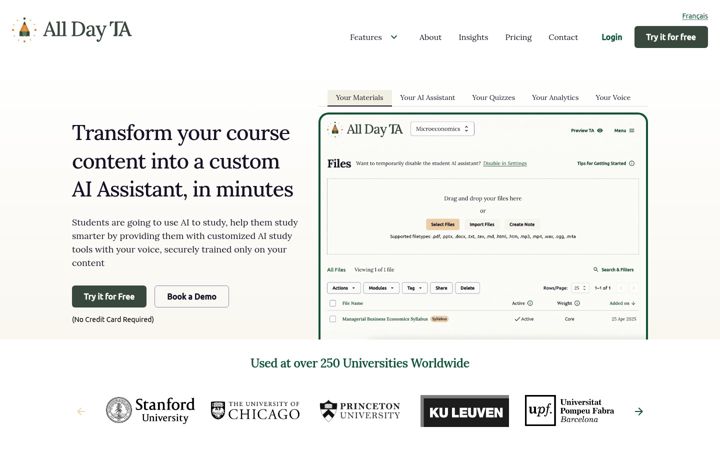Image resolution: width=720 pixels, height=450 pixels.
Task: Go to the Insights page
Action: 473,37
